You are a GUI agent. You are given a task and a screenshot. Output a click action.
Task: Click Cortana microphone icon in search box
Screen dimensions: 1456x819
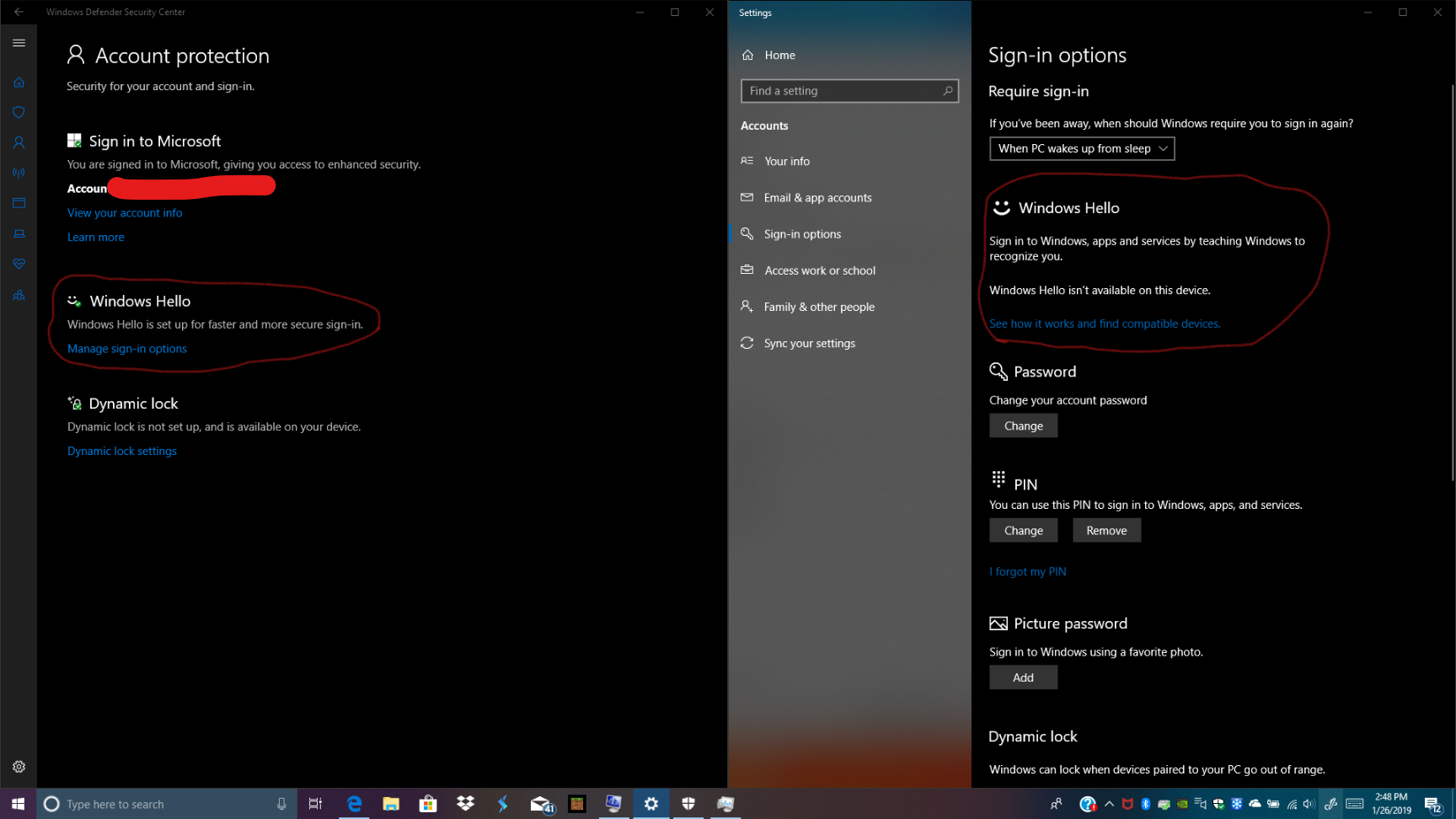point(281,804)
